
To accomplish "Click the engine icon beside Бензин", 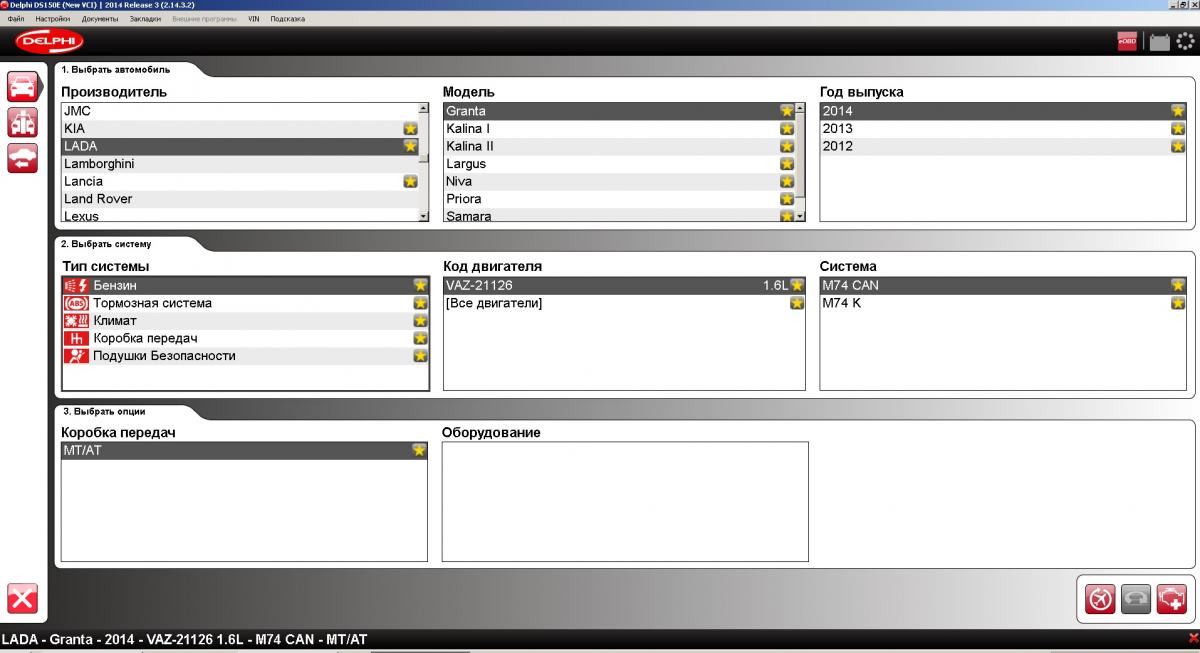I will tap(76, 286).
